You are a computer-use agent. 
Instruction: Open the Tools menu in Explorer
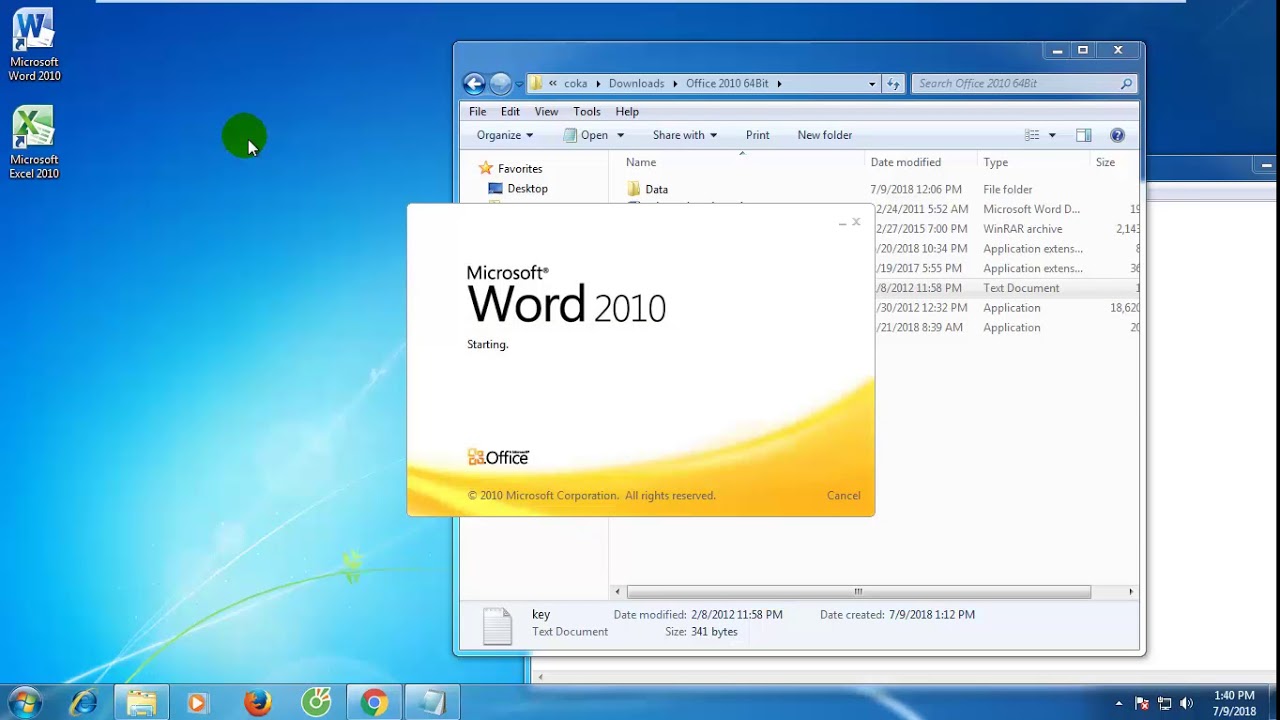[x=587, y=112]
